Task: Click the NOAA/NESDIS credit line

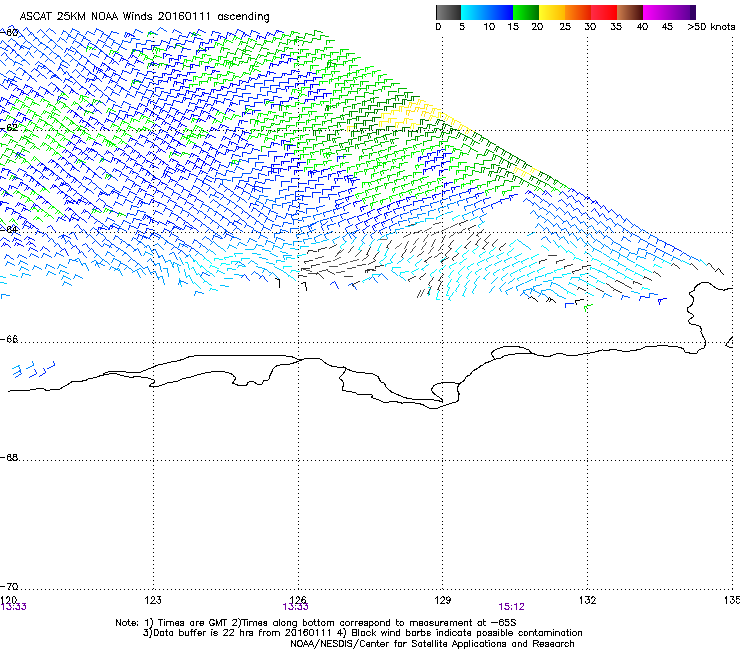Action: pos(432,644)
